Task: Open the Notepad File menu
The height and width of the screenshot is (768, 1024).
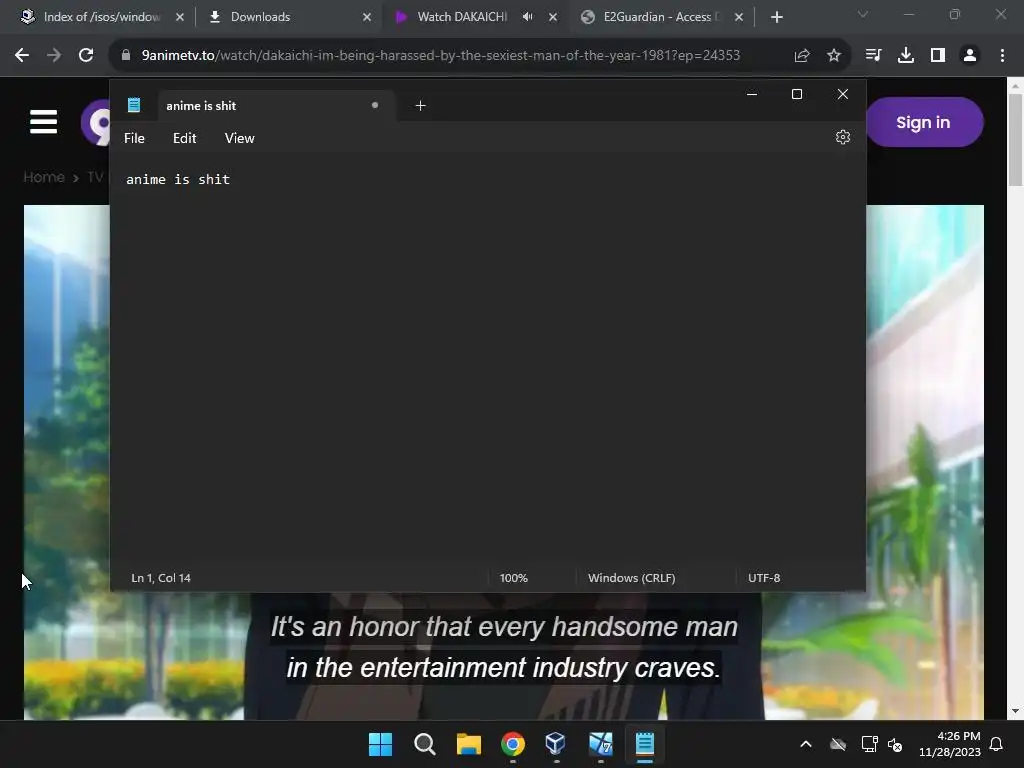Action: point(135,138)
